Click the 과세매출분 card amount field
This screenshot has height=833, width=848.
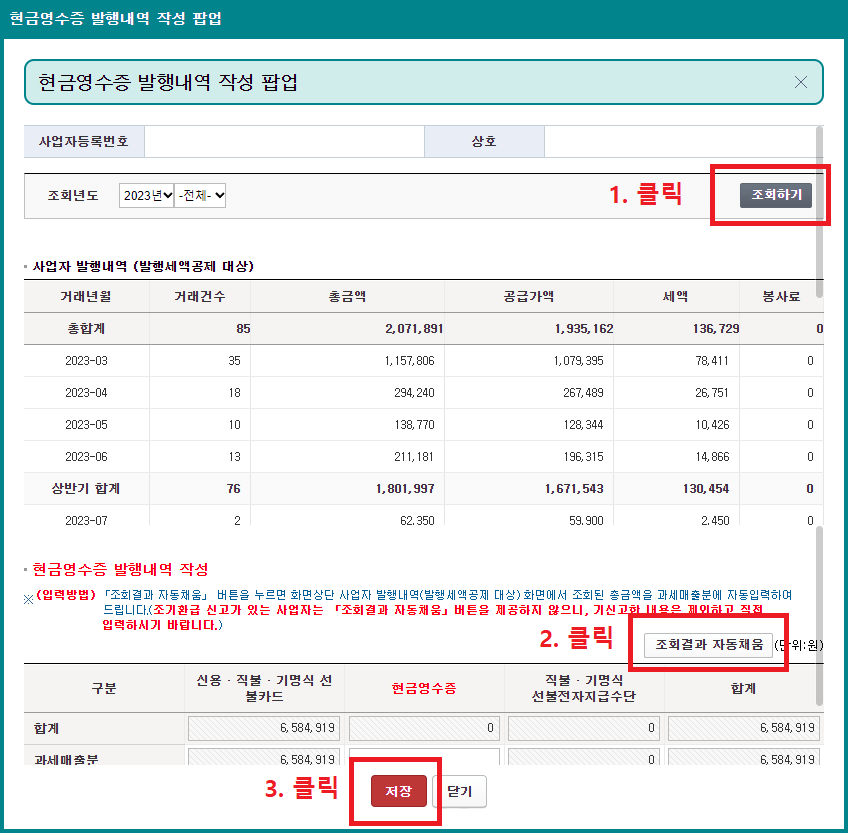click(264, 758)
